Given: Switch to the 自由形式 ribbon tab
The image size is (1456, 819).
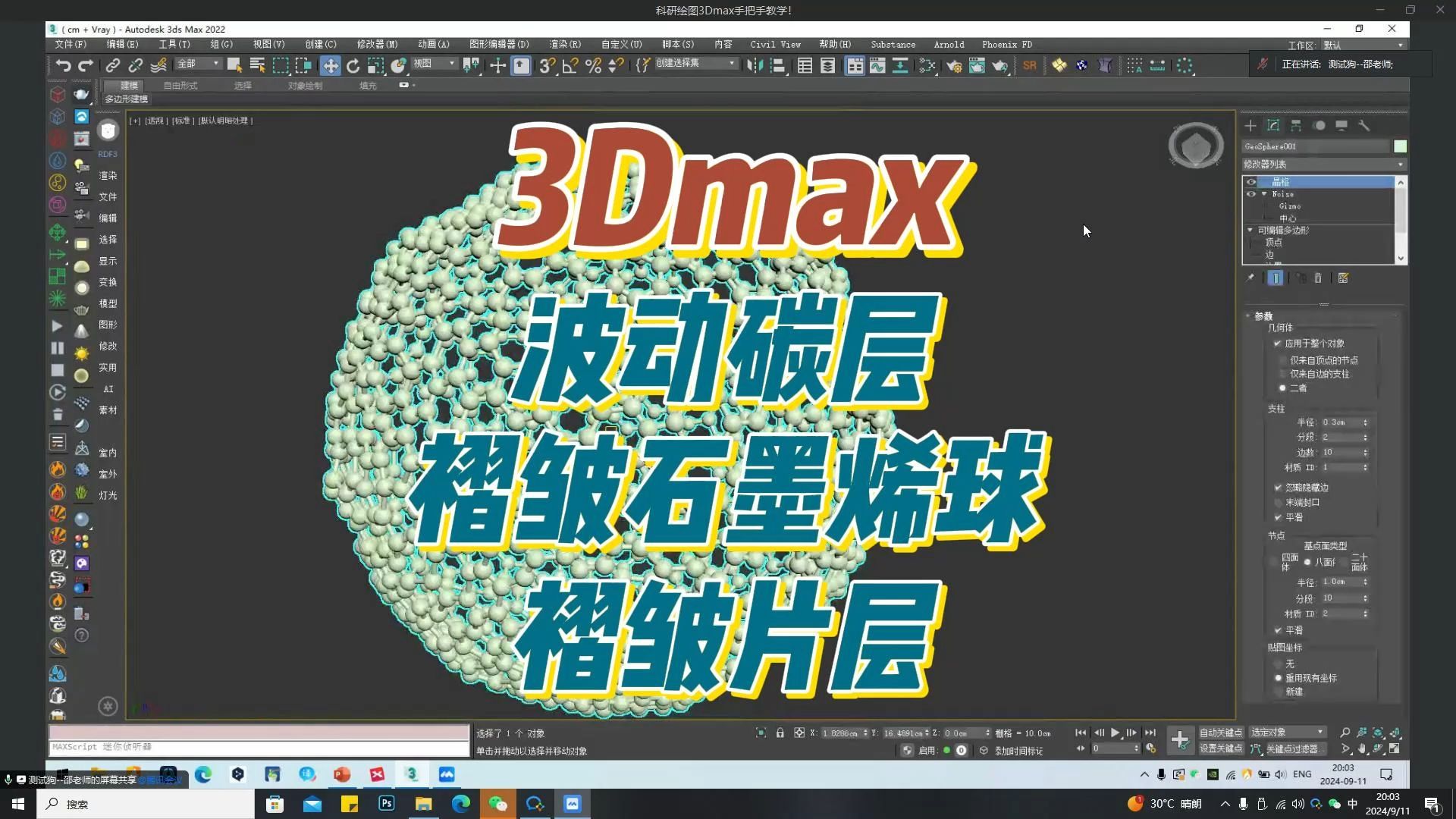Looking at the screenshot, I should coord(180,85).
